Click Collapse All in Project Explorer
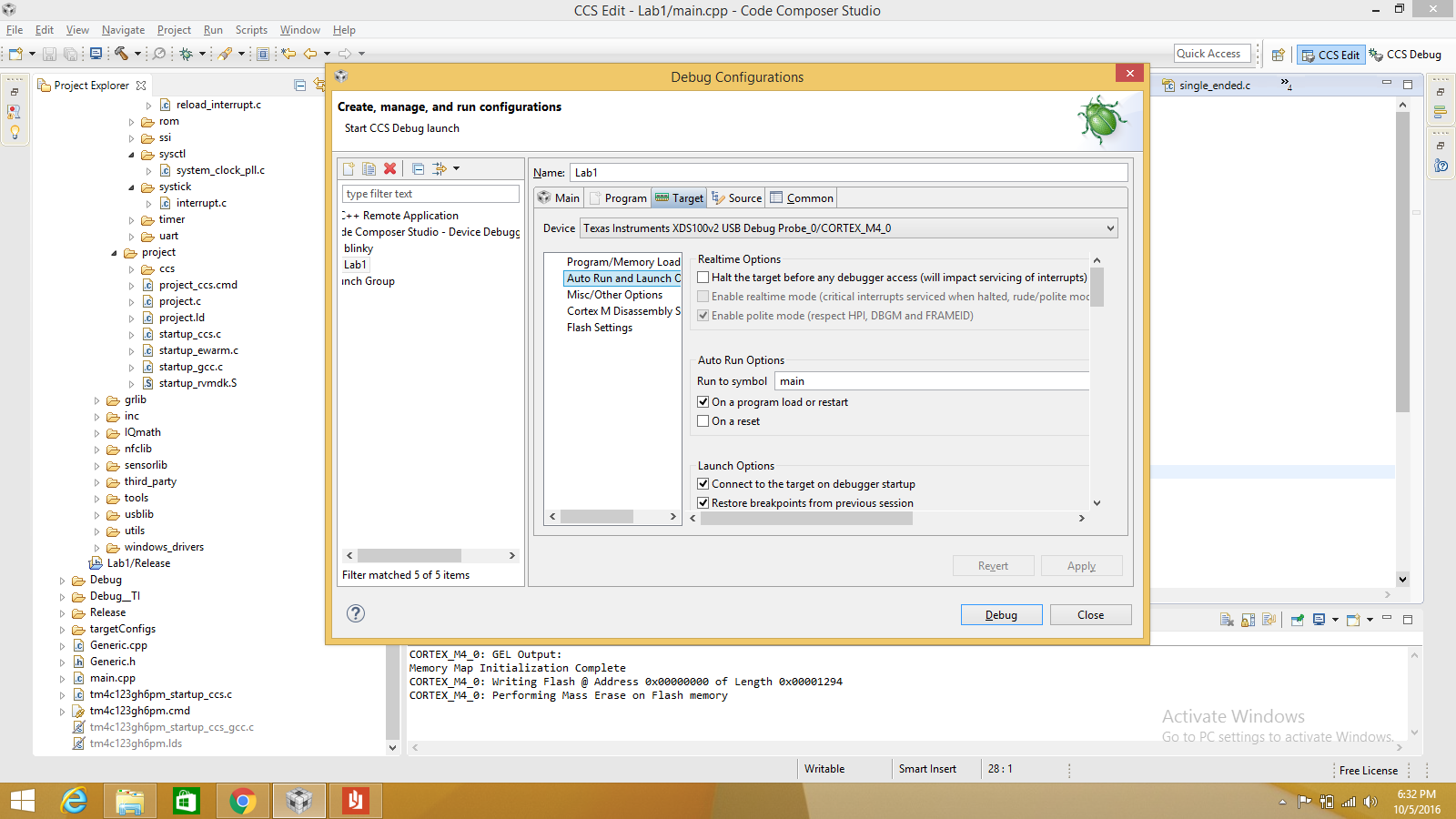Viewport: 1456px width, 819px height. [299, 85]
